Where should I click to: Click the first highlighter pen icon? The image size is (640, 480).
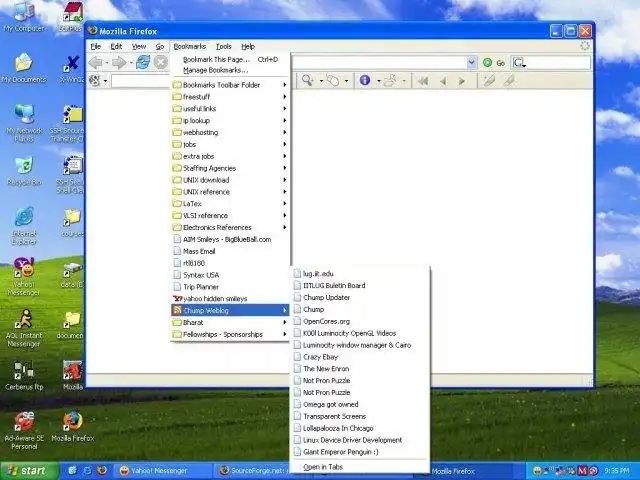[489, 81]
